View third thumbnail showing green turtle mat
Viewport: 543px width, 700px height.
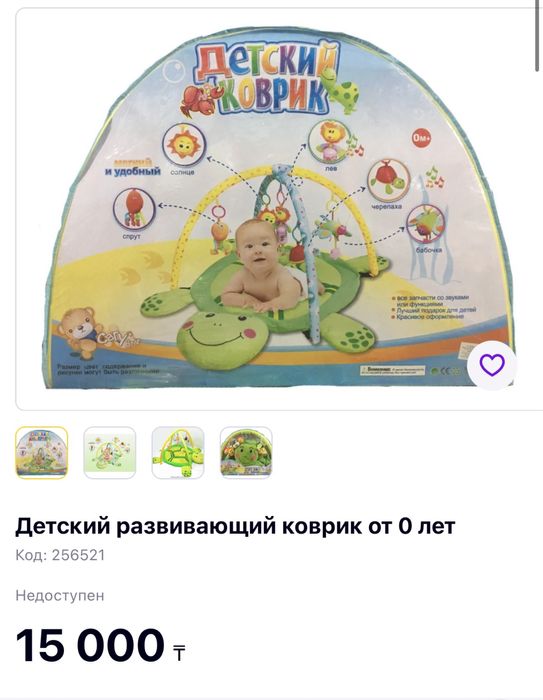coord(178,452)
